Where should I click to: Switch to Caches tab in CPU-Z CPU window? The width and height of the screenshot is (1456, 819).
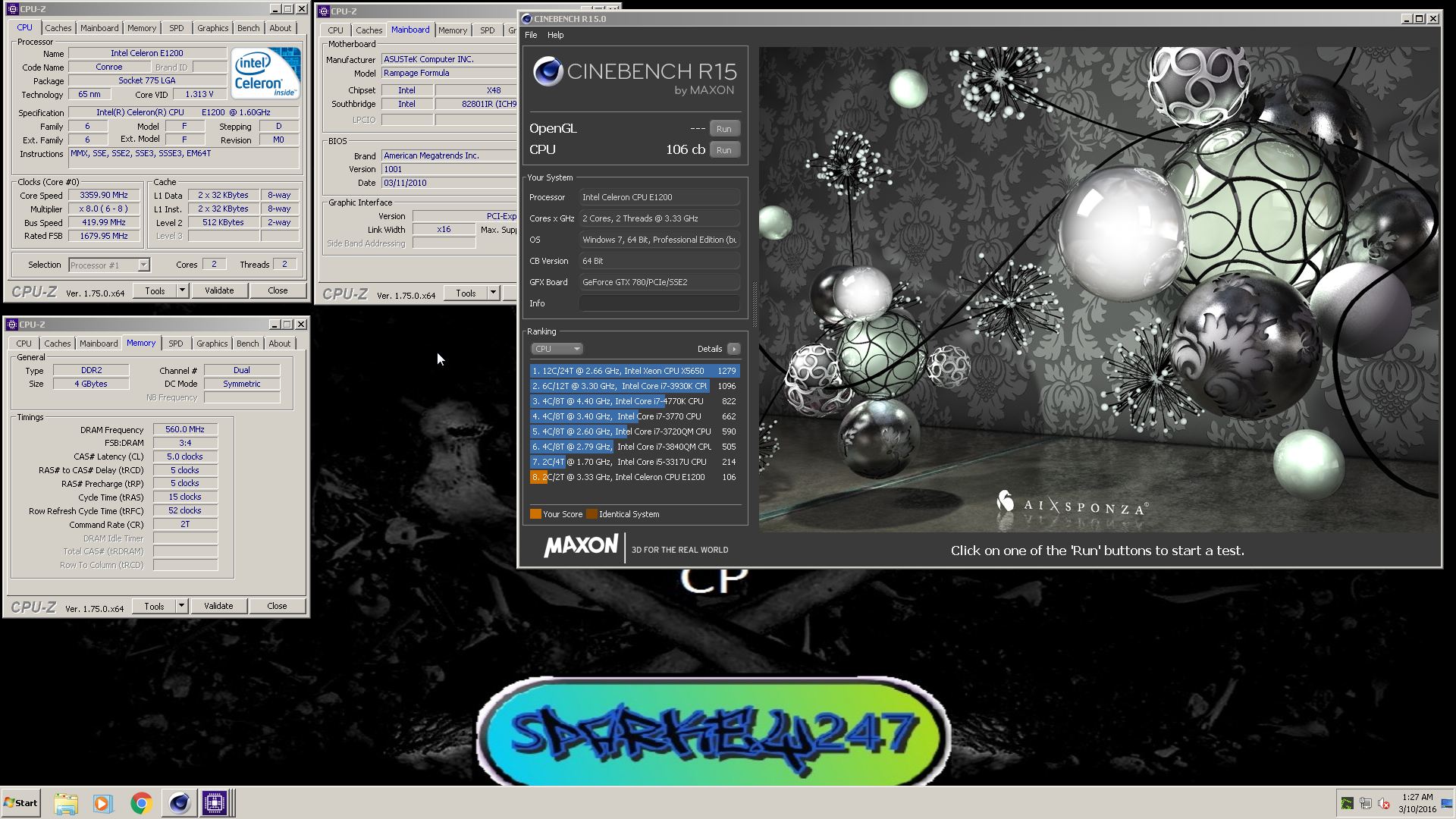[58, 28]
